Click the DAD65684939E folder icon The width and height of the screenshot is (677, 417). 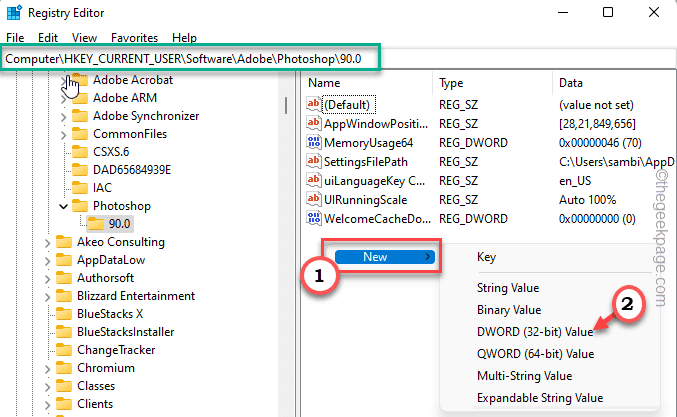click(x=79, y=170)
